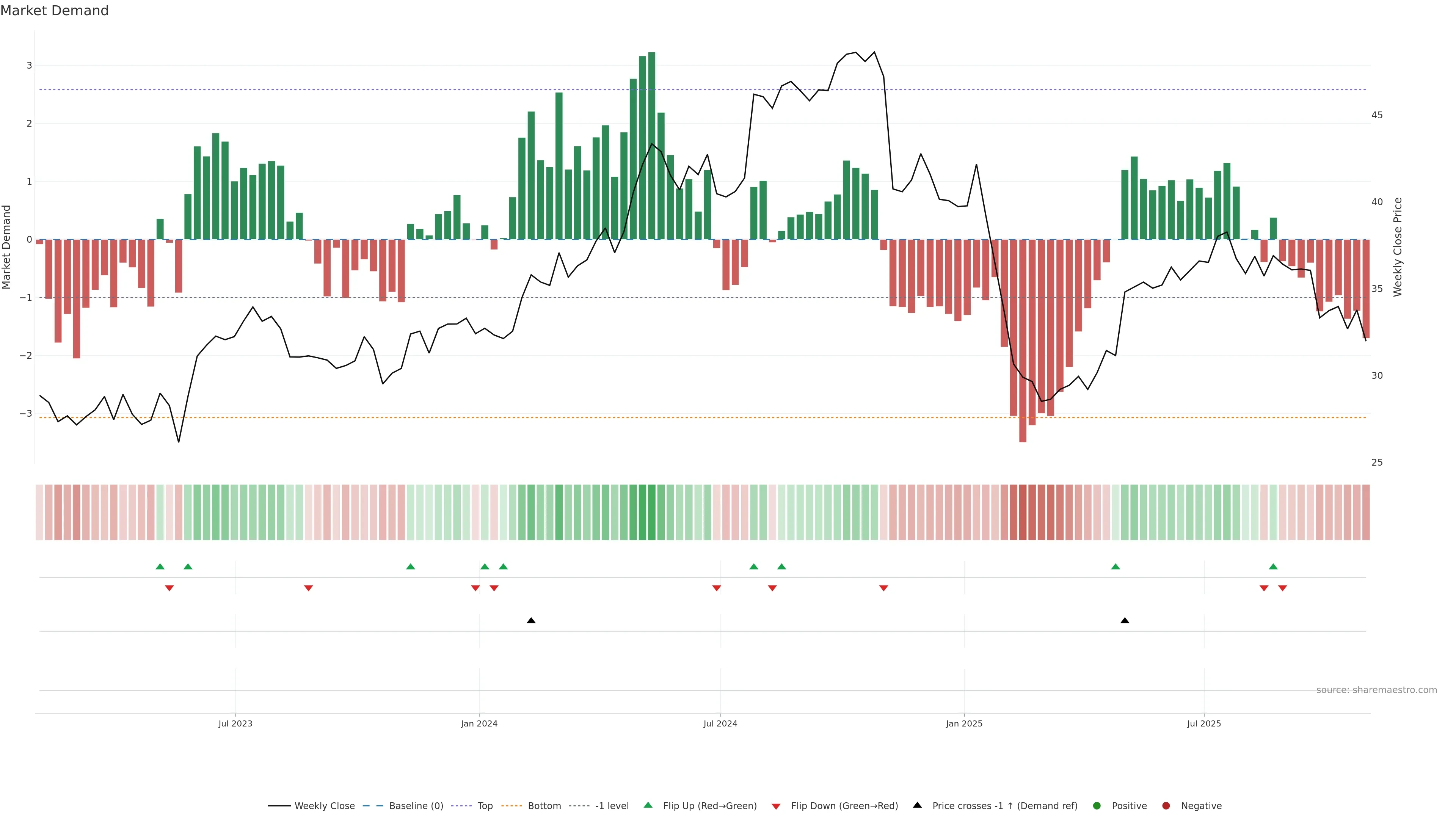Click the lone red Flip Down marker after Jul 2023
Screen dimensions: 1456x819
pos(308,588)
